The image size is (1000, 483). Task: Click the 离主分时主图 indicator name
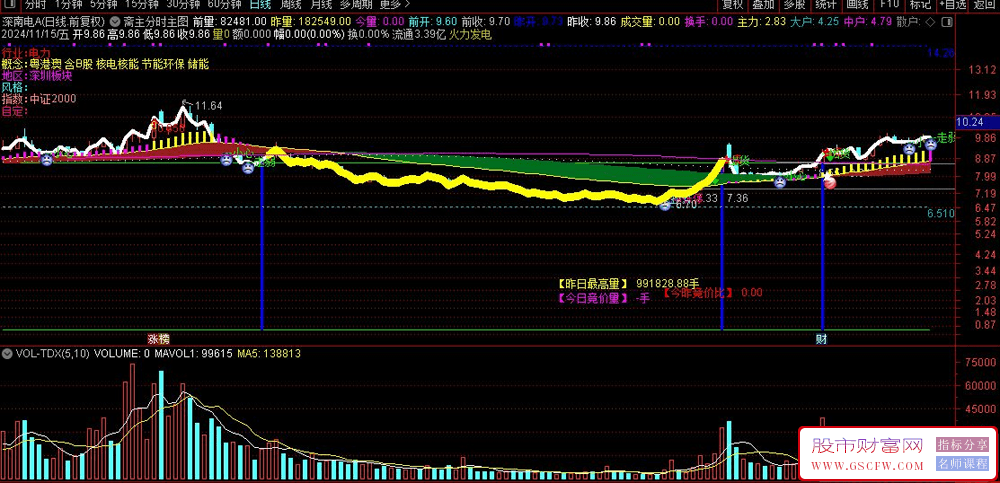coord(155,21)
